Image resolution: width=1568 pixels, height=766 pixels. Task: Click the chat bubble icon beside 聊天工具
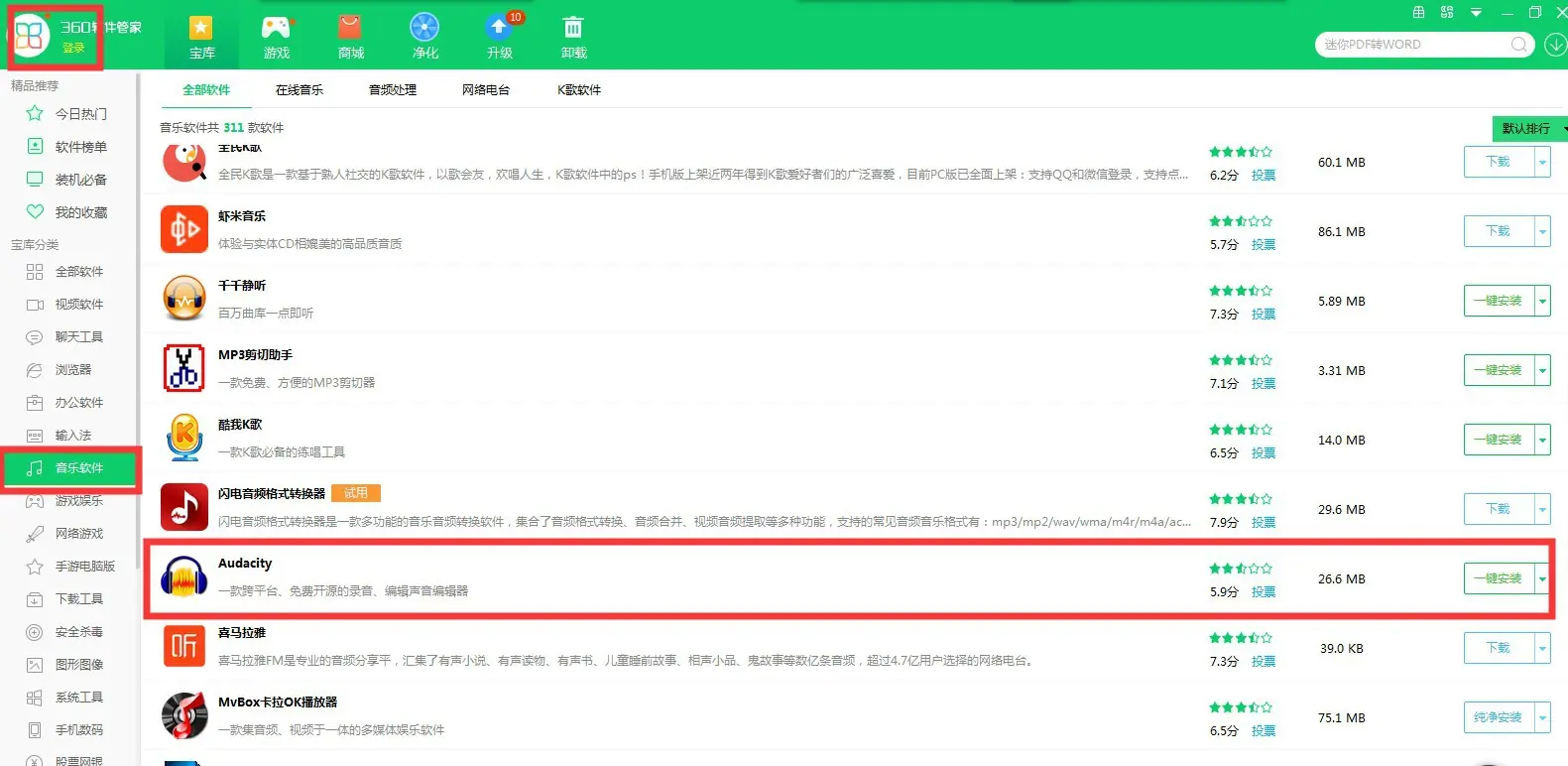(x=35, y=336)
